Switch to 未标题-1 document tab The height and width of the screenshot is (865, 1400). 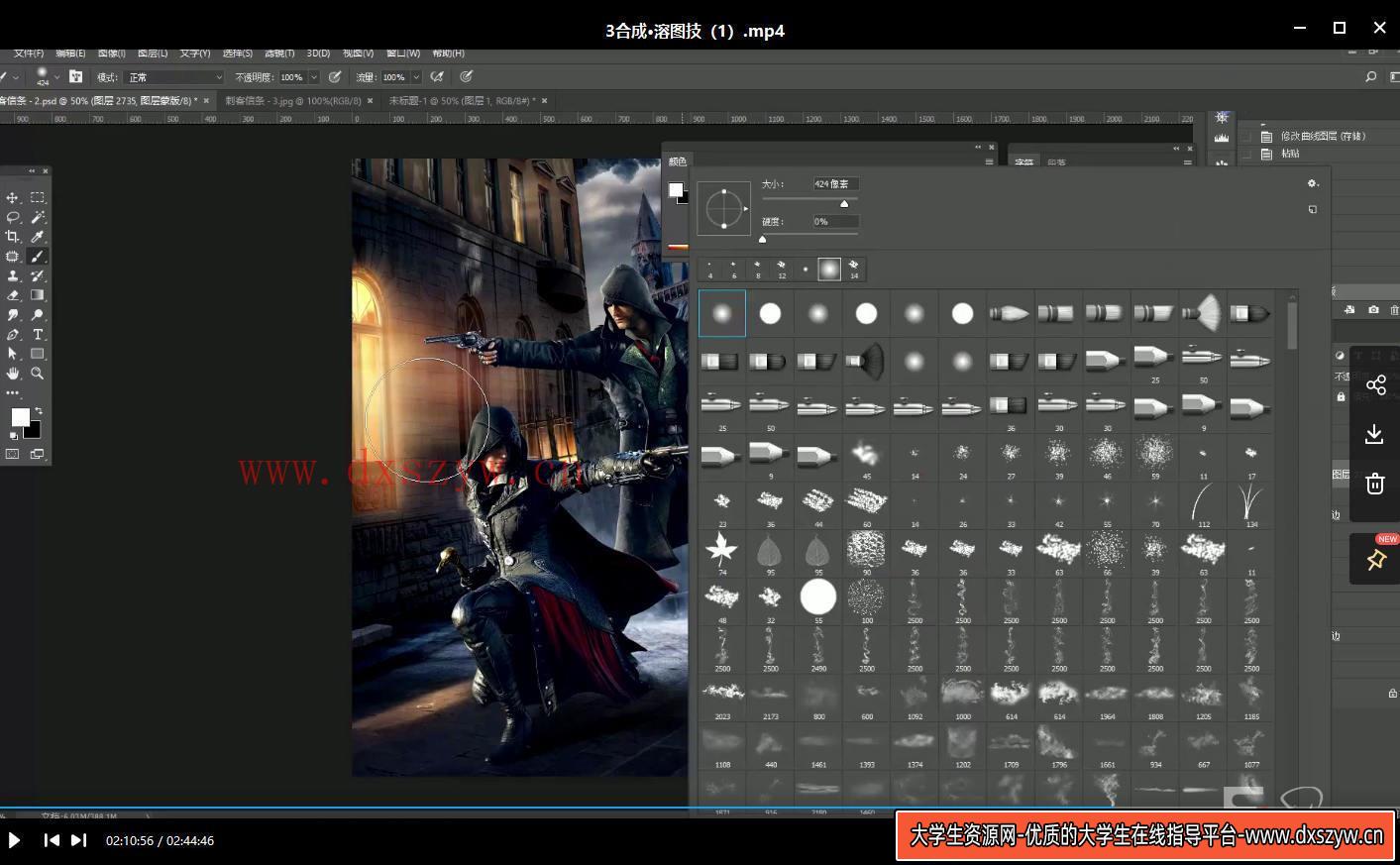[x=462, y=101]
